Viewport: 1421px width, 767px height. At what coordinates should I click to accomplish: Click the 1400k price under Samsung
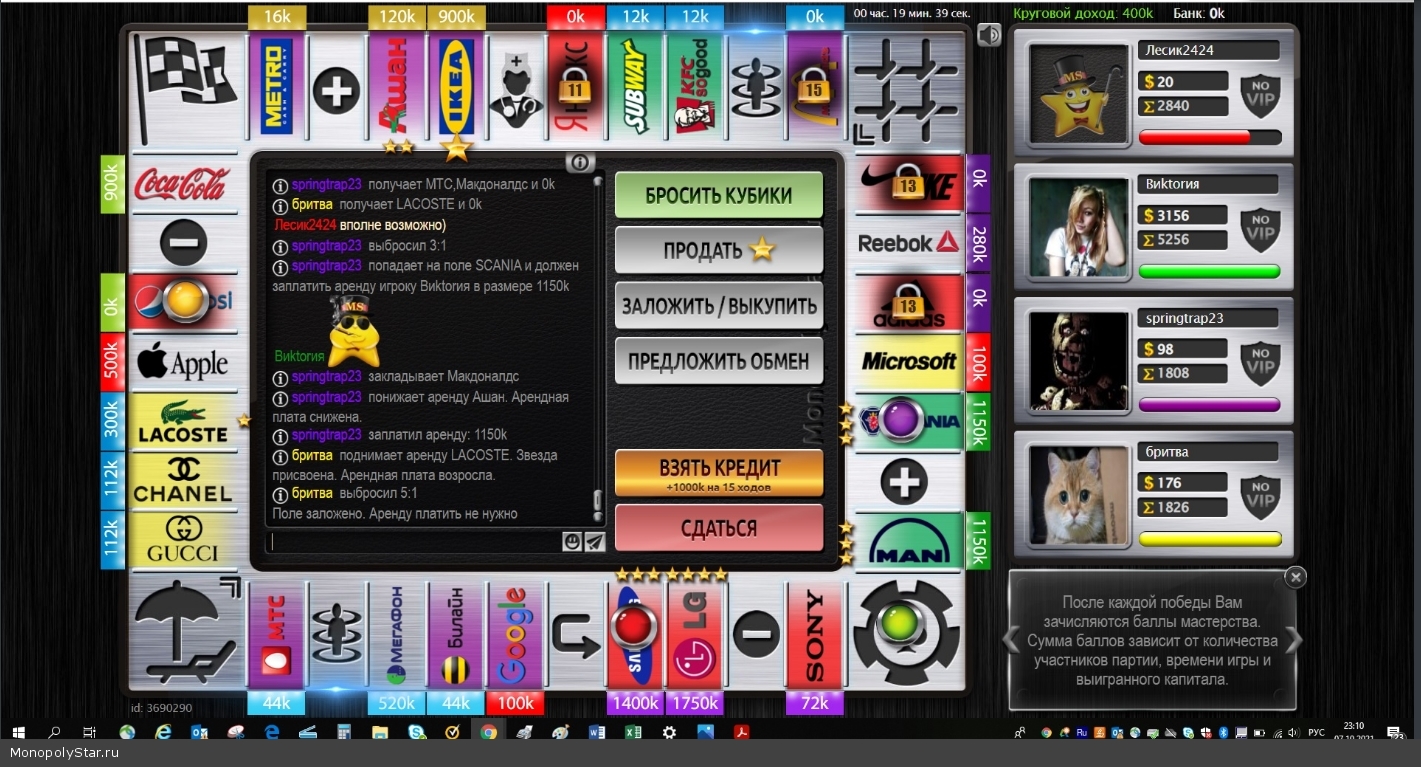pyautogui.click(x=635, y=703)
